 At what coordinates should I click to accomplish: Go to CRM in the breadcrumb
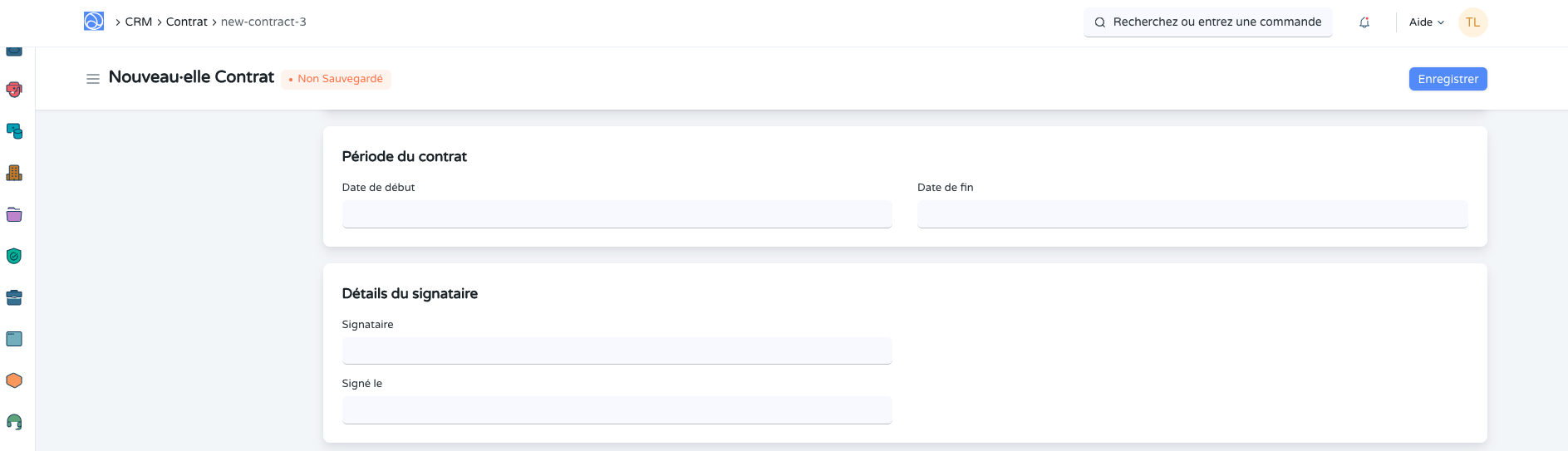tap(139, 22)
